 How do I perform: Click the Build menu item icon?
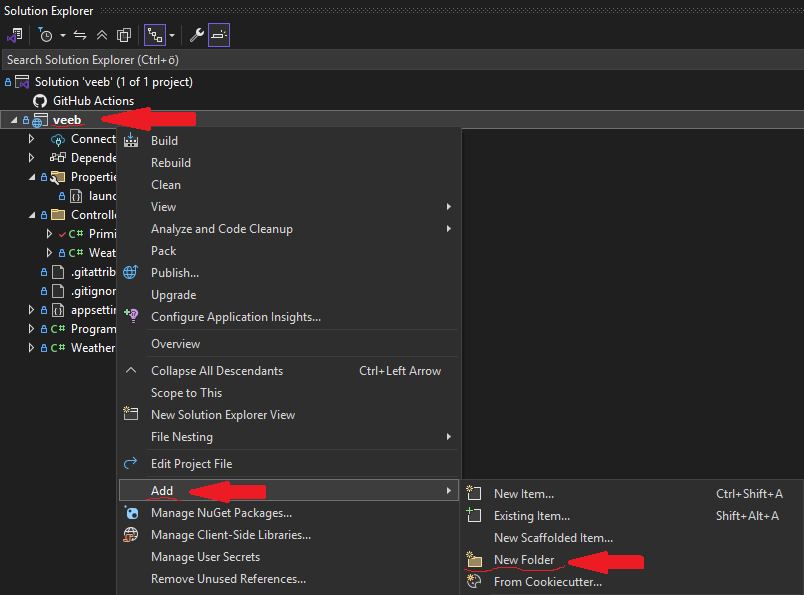click(x=130, y=141)
